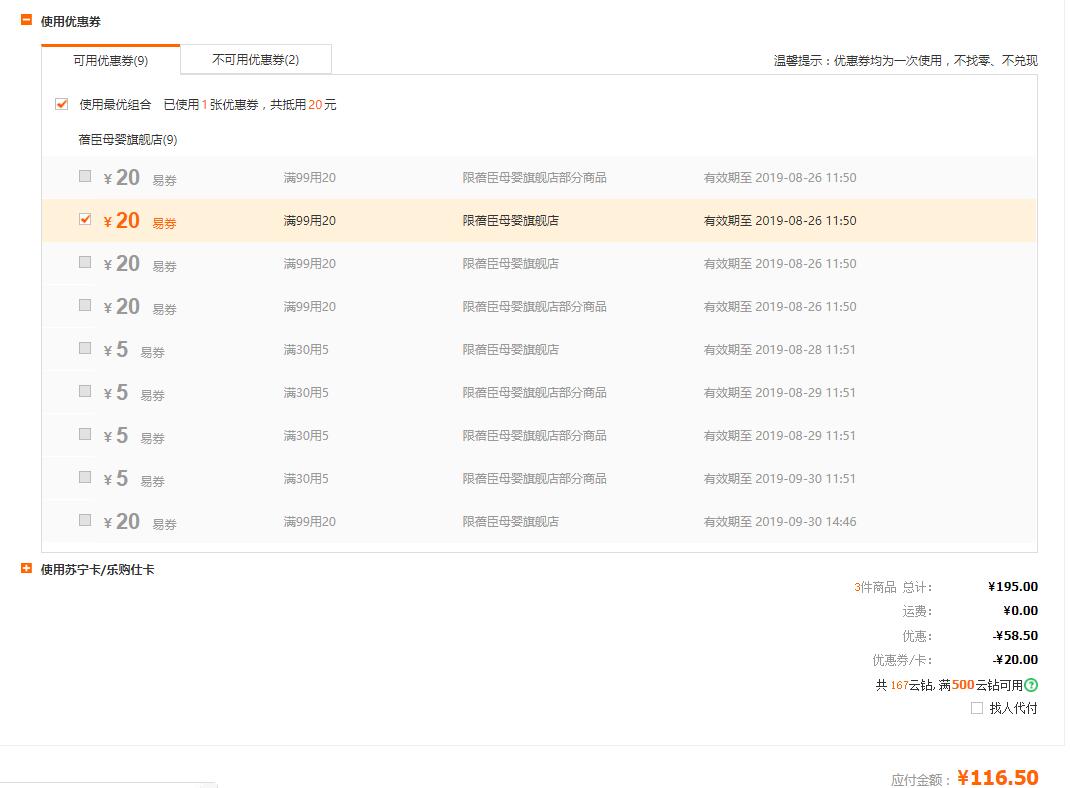The width and height of the screenshot is (1070, 788).
Task: Toggle the 使用最优组合 checkbox
Action: [x=61, y=104]
